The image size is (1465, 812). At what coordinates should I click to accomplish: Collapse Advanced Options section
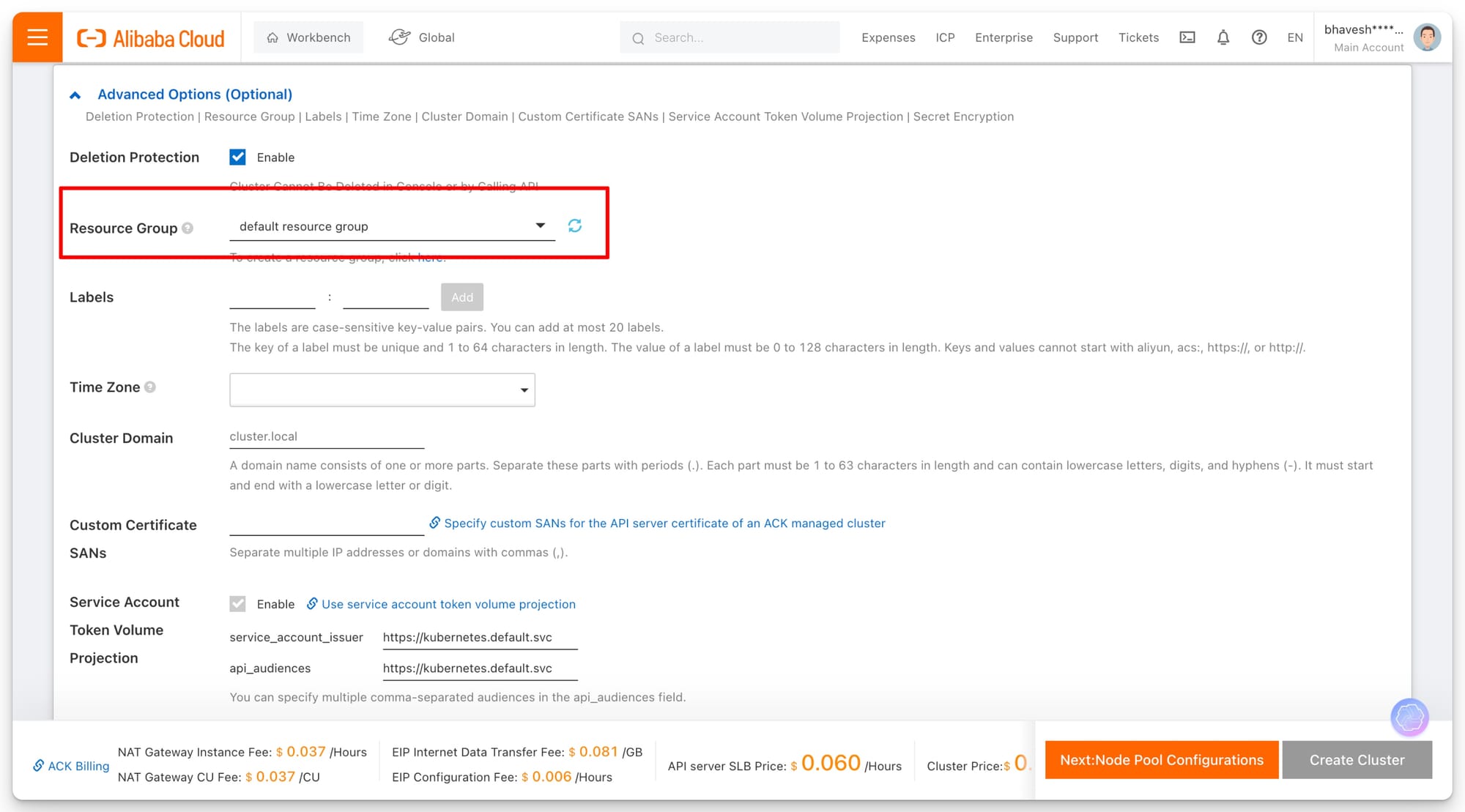(75, 95)
